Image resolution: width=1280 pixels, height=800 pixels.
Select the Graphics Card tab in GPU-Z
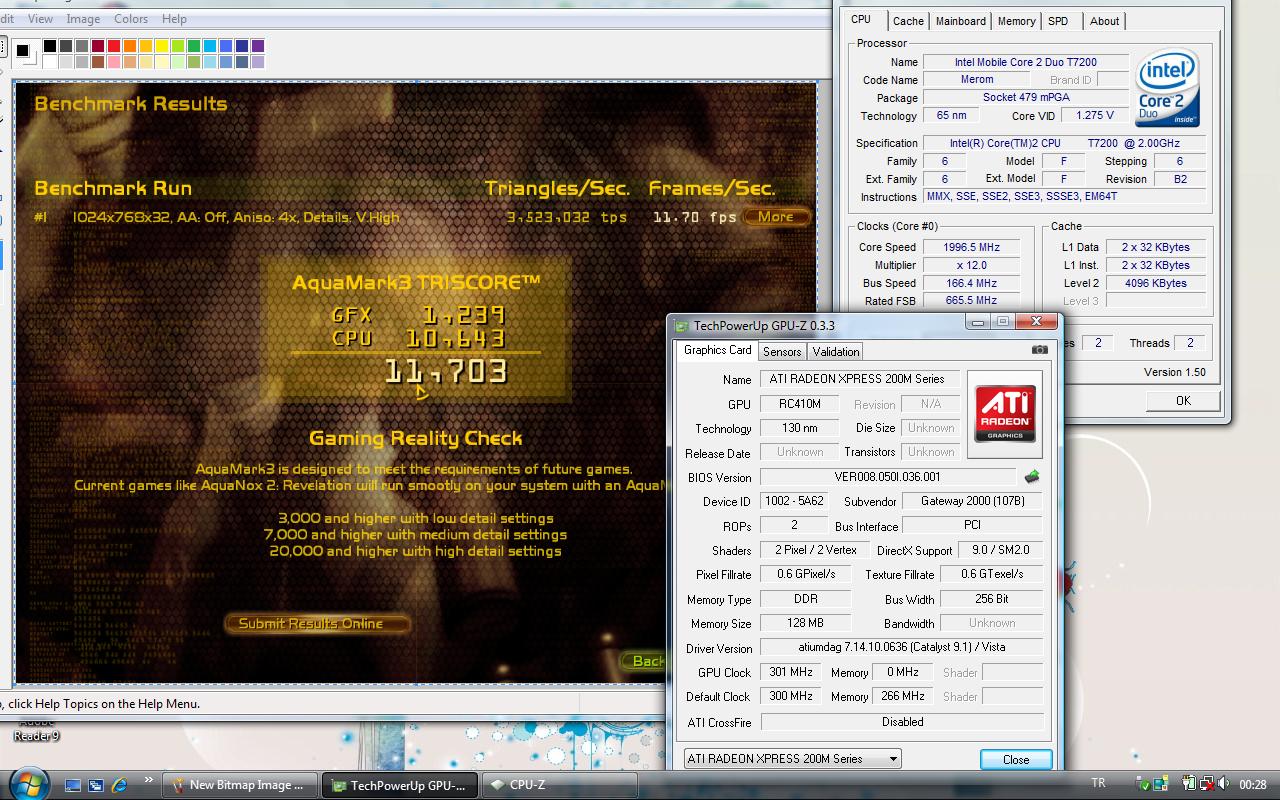pos(717,350)
